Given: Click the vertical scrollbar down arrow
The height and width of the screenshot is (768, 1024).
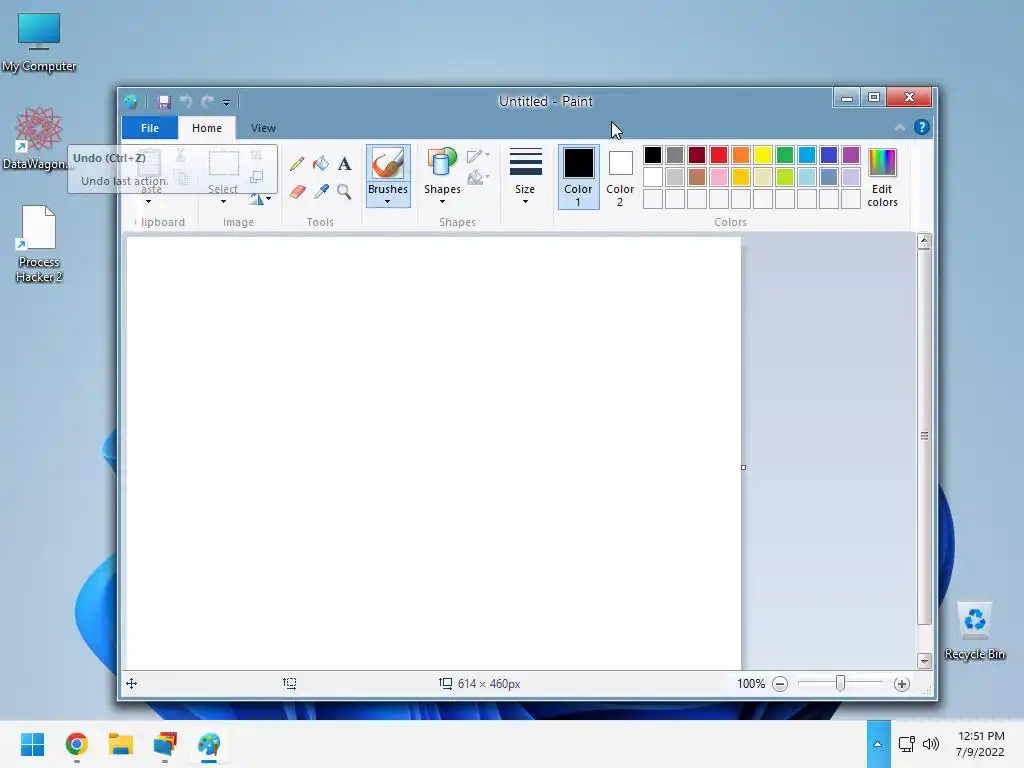Looking at the screenshot, I should 924,661.
